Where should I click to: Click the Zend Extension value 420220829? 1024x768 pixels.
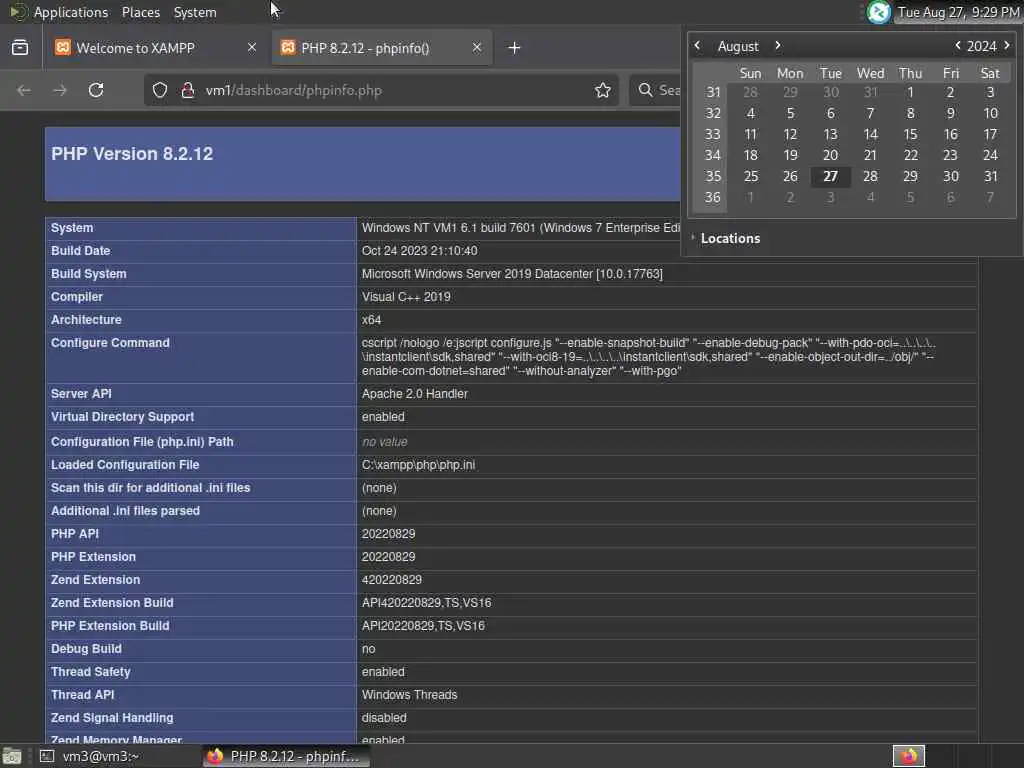pyautogui.click(x=392, y=580)
